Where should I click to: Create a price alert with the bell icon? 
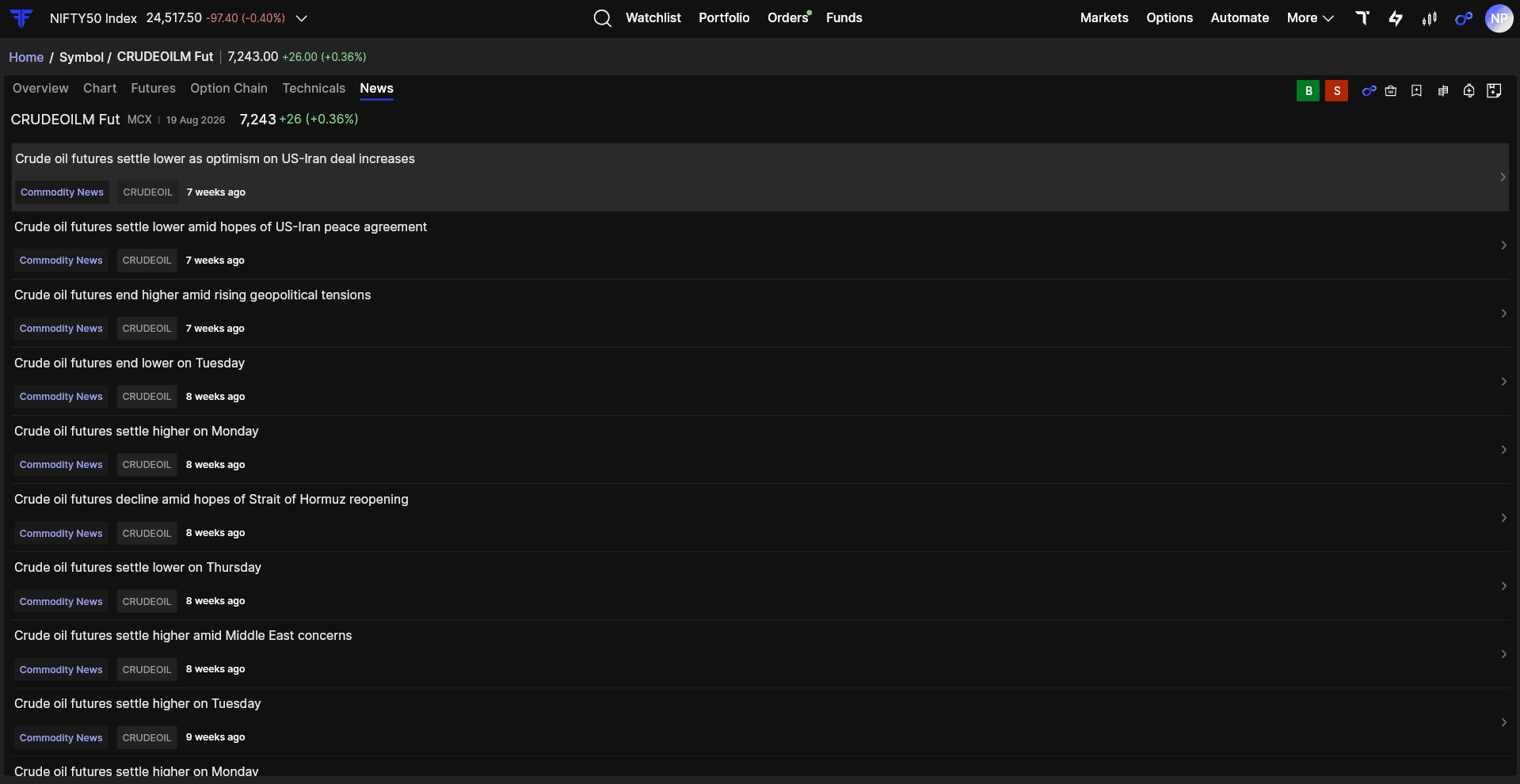(1469, 91)
